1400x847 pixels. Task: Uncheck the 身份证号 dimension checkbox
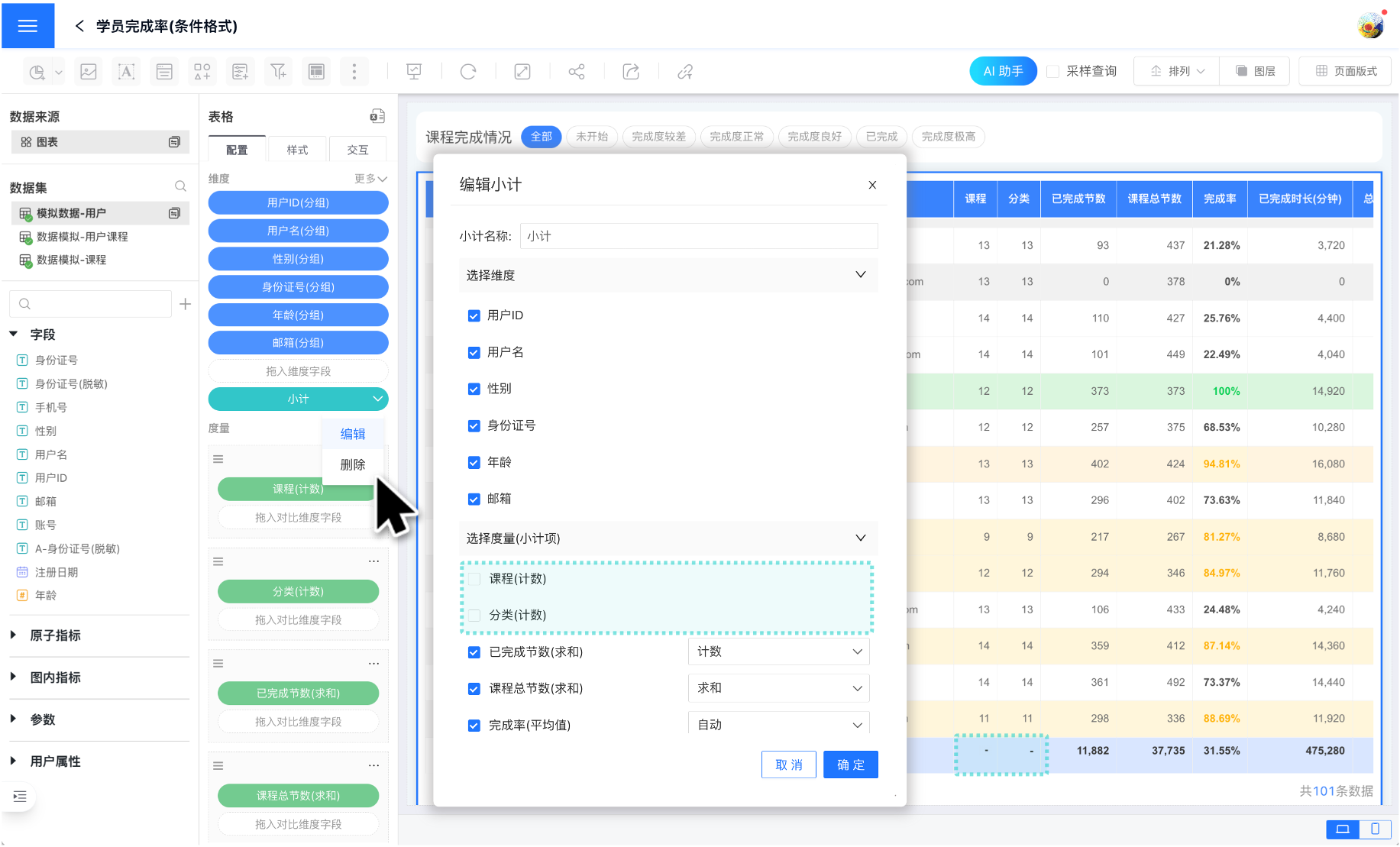tap(474, 425)
